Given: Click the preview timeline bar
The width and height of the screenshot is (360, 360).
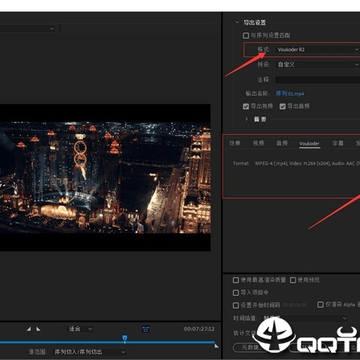Looking at the screenshot, I should point(108,342).
